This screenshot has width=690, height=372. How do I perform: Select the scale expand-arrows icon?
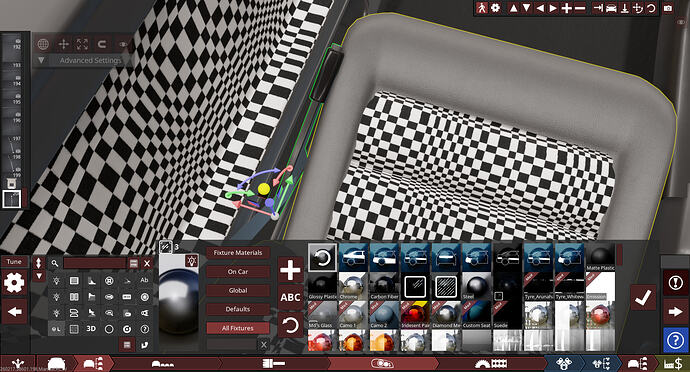pos(82,44)
